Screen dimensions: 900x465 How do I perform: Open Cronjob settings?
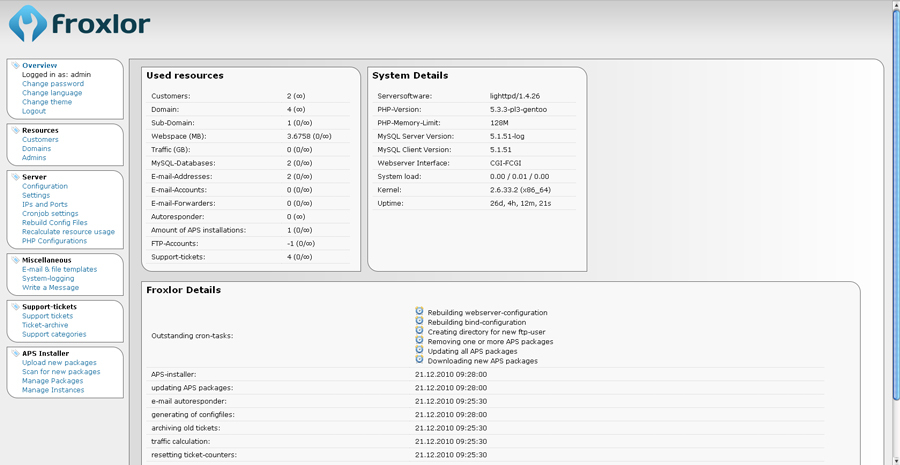click(50, 214)
